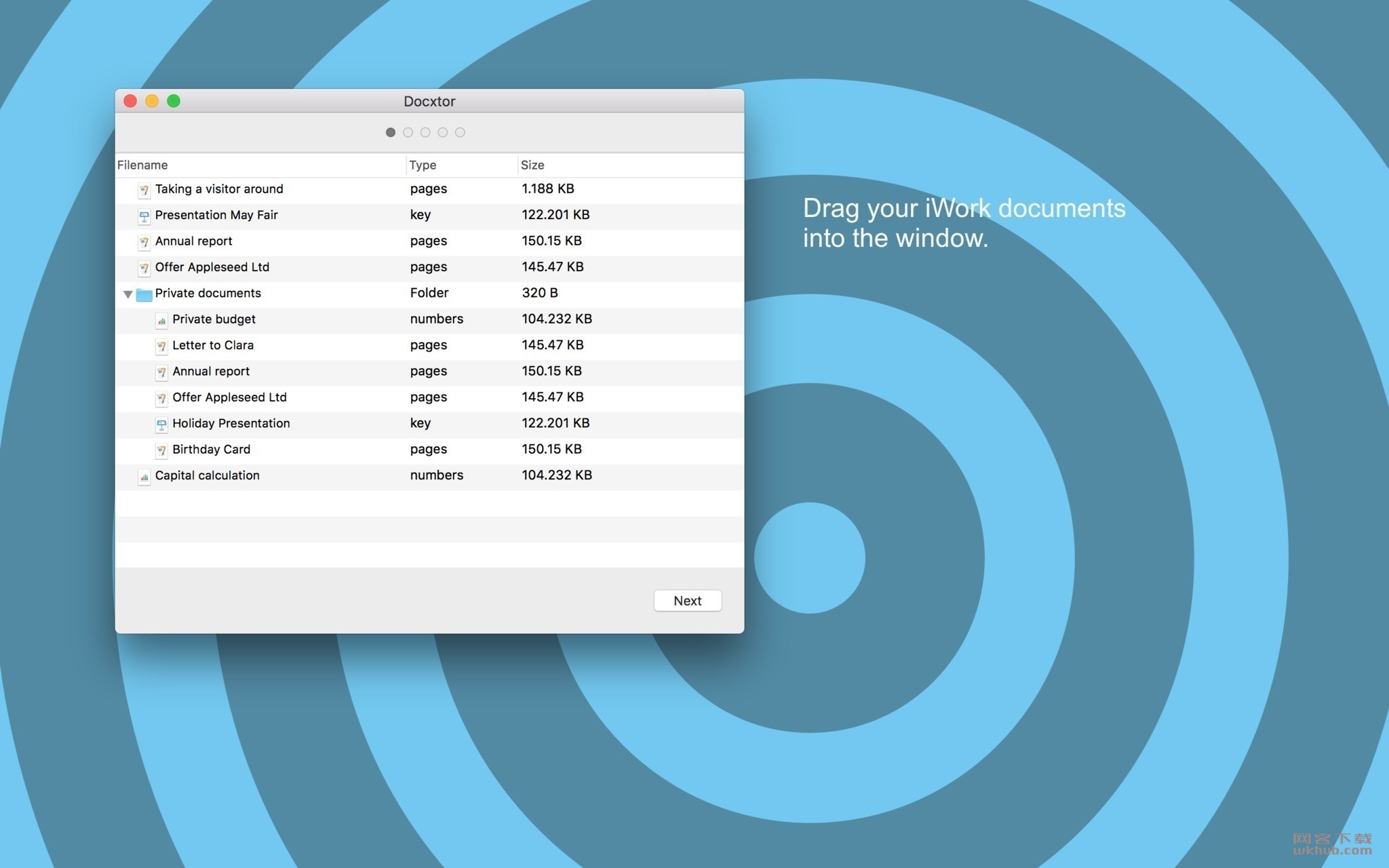
Task: Select the Letter to Clara file
Action: tap(429, 346)
